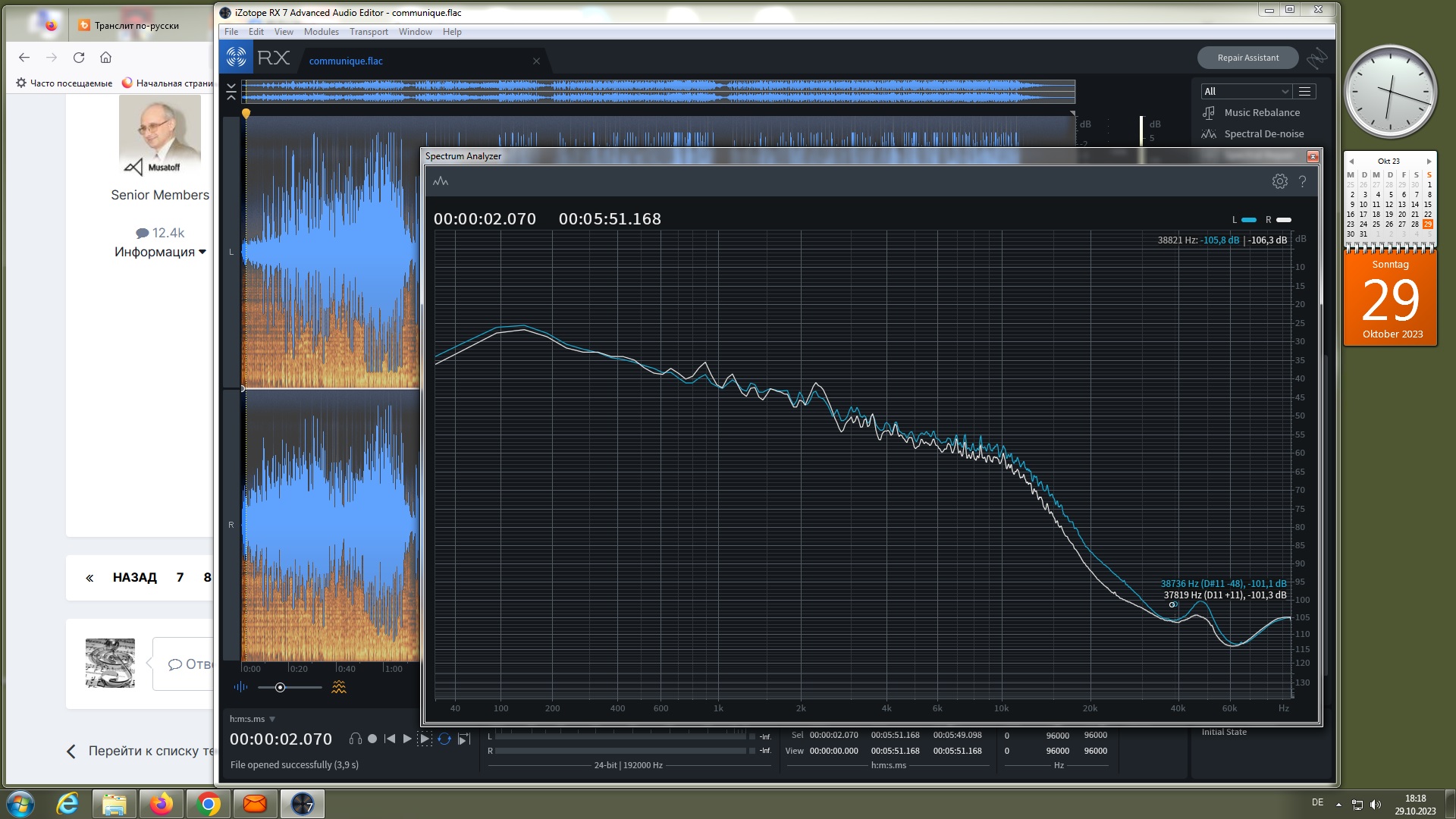Open the module list menu icon

[1304, 91]
